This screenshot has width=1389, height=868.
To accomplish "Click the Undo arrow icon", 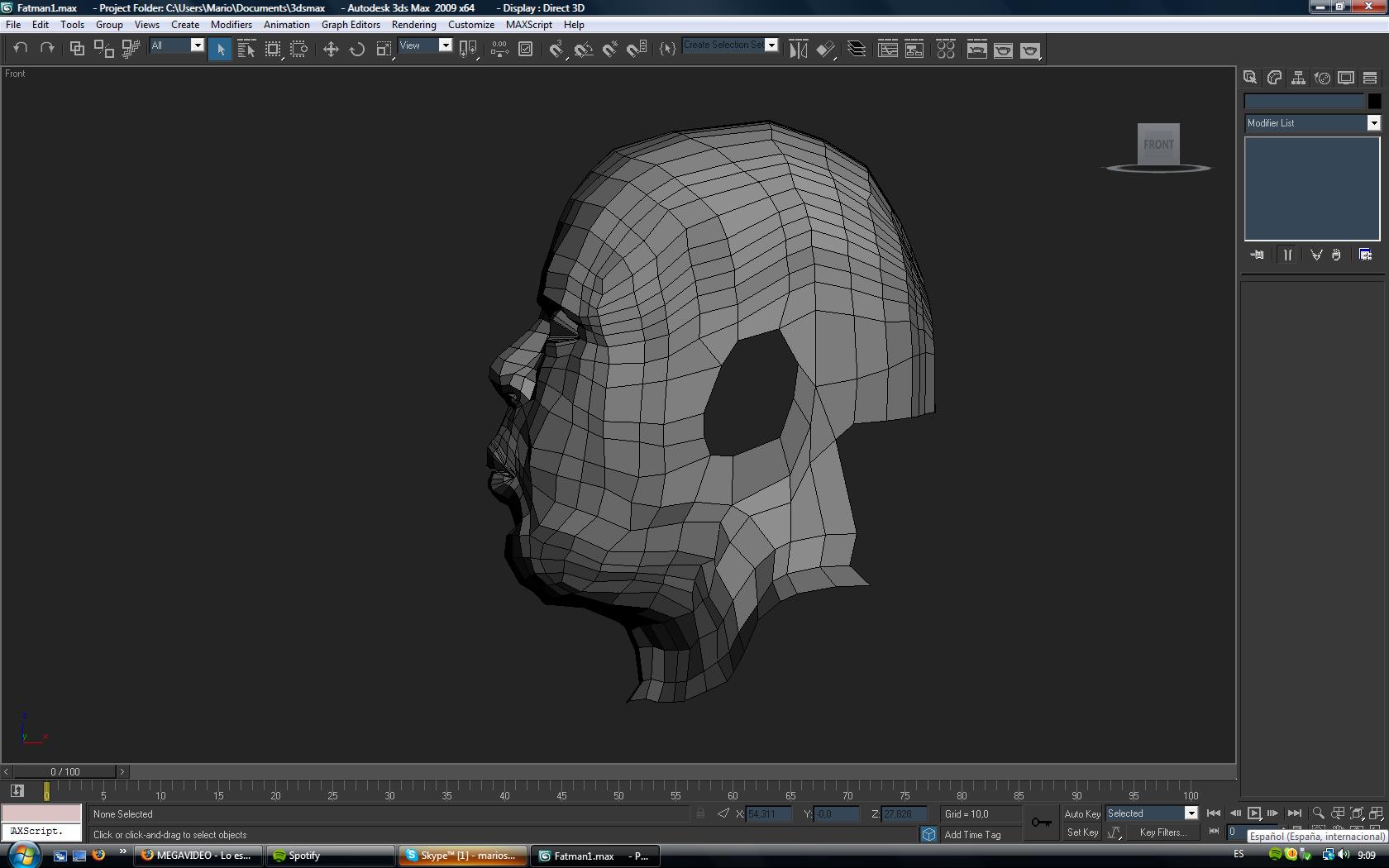I will coord(21,49).
